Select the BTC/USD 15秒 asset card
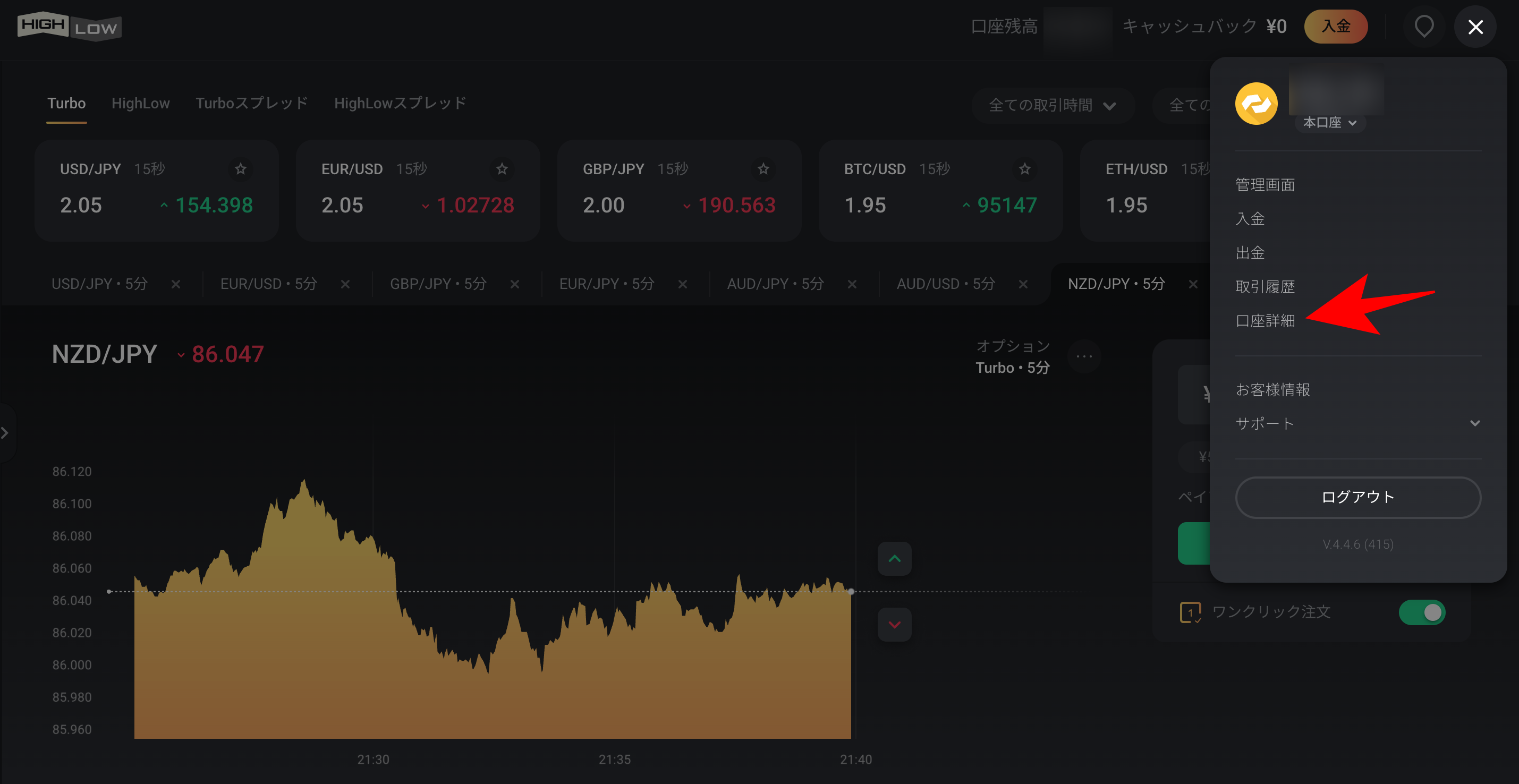The width and height of the screenshot is (1519, 784). click(x=940, y=190)
